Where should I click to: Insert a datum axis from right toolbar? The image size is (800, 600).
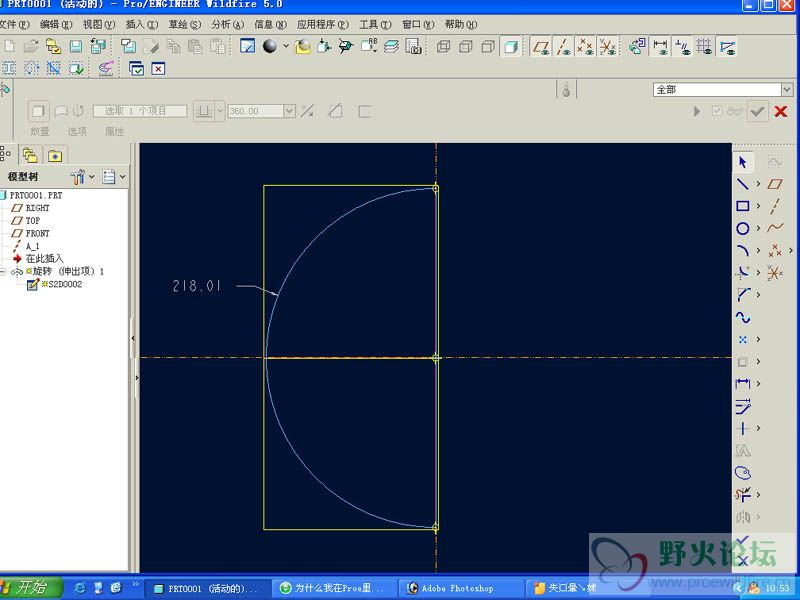[774, 206]
